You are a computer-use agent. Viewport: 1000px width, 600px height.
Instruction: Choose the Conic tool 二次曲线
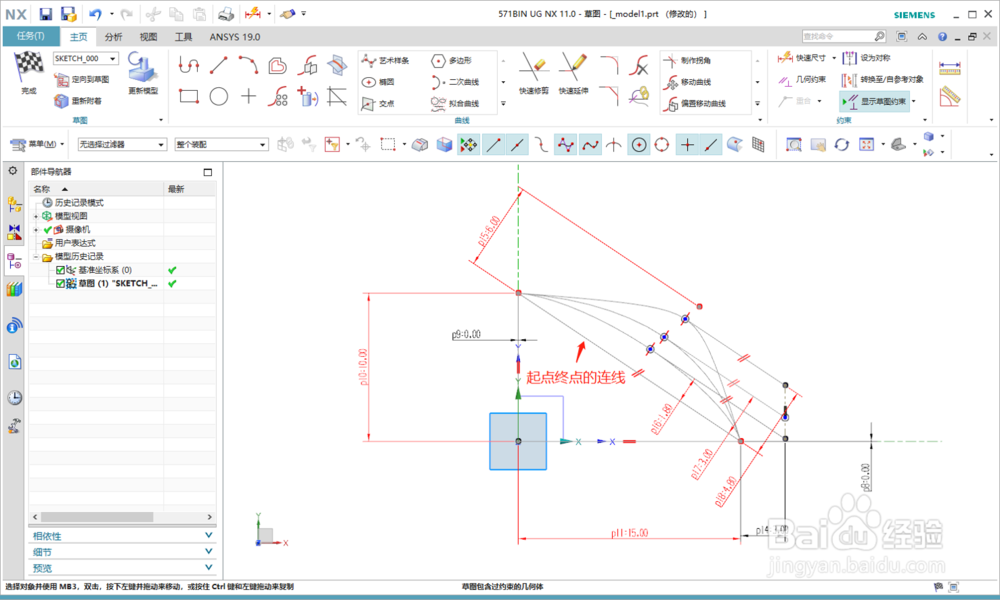click(x=455, y=82)
